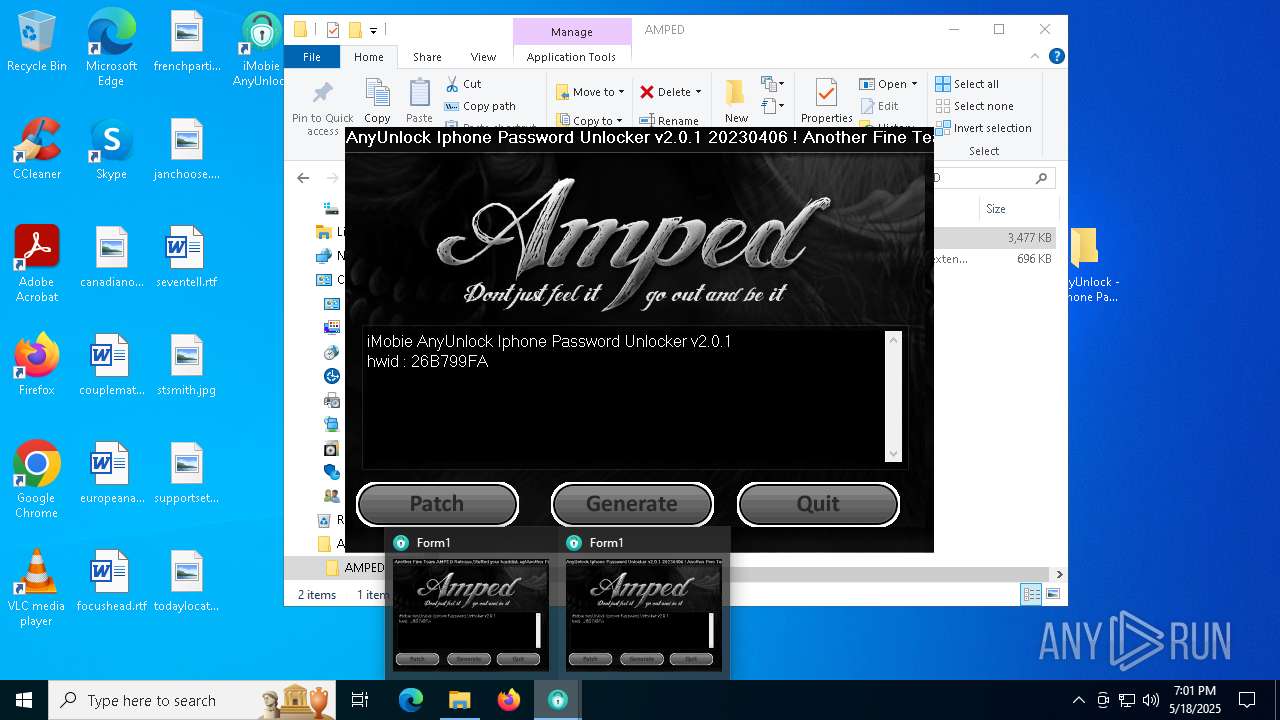This screenshot has width=1280, height=720.
Task: Open Recycle Bin desktop icon
Action: 37,42
